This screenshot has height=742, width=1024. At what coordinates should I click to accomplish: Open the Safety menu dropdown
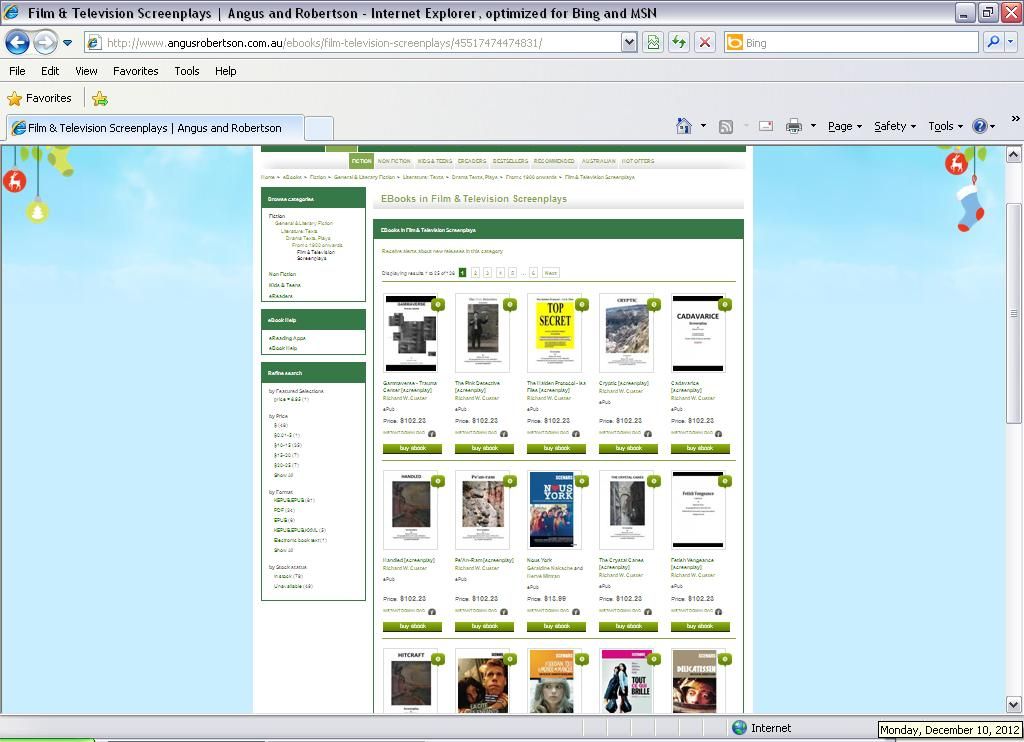click(x=895, y=127)
